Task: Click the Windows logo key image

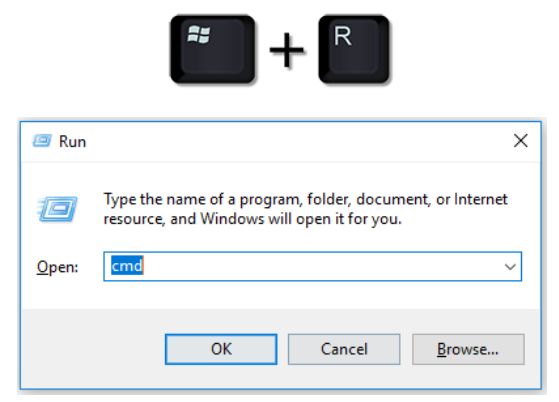Action: click(x=213, y=49)
